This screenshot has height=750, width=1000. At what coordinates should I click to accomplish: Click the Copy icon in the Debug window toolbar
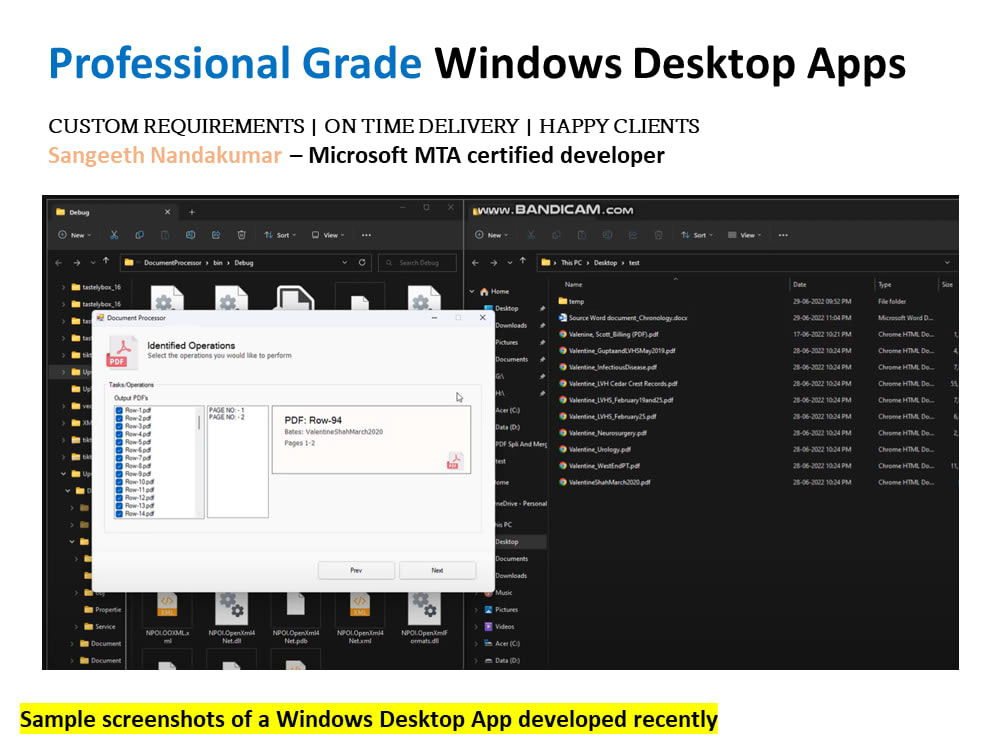140,235
